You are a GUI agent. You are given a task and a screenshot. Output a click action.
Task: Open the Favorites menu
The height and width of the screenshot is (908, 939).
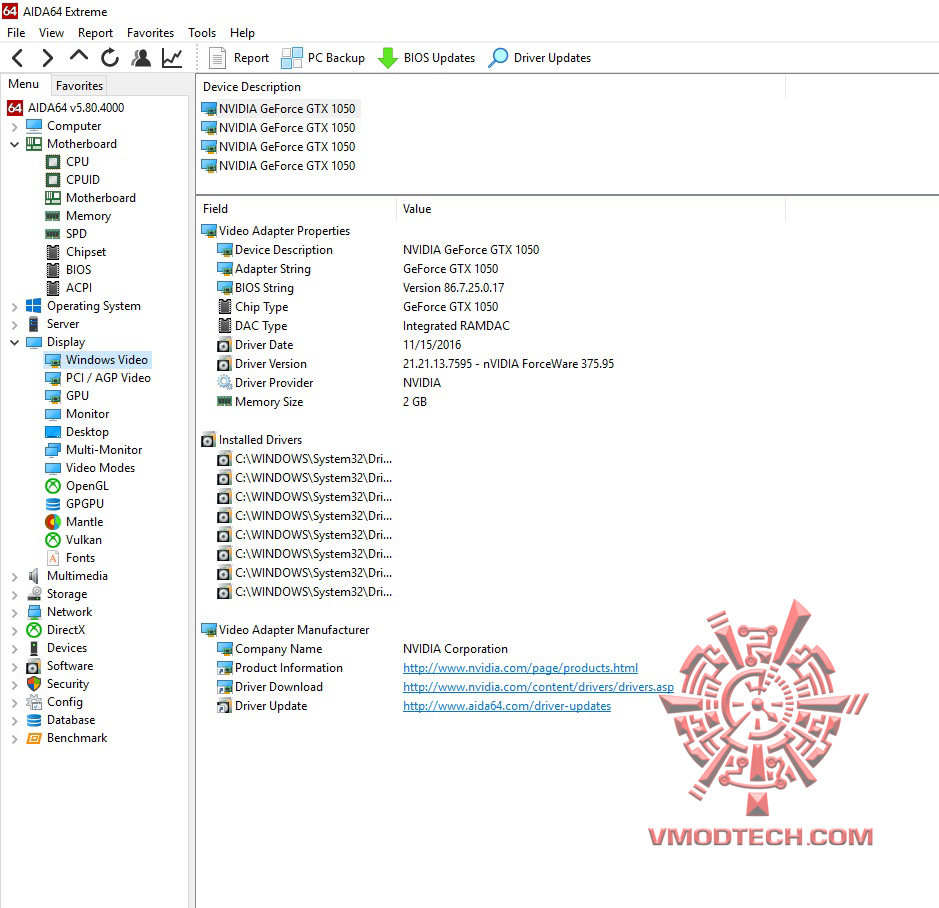(150, 33)
